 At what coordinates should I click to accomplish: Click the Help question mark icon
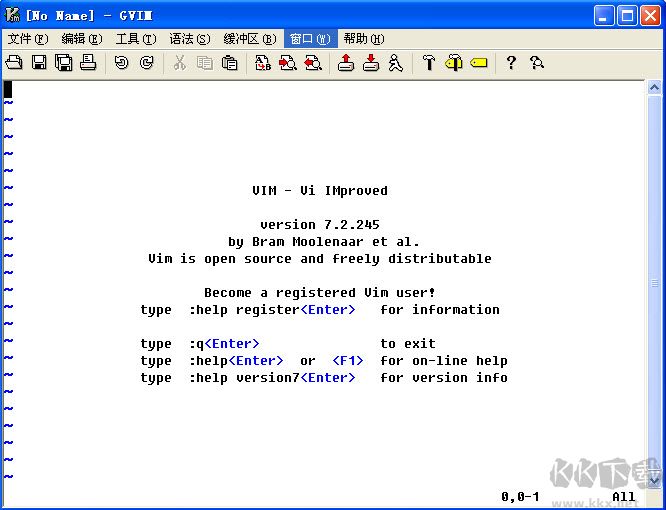511,63
